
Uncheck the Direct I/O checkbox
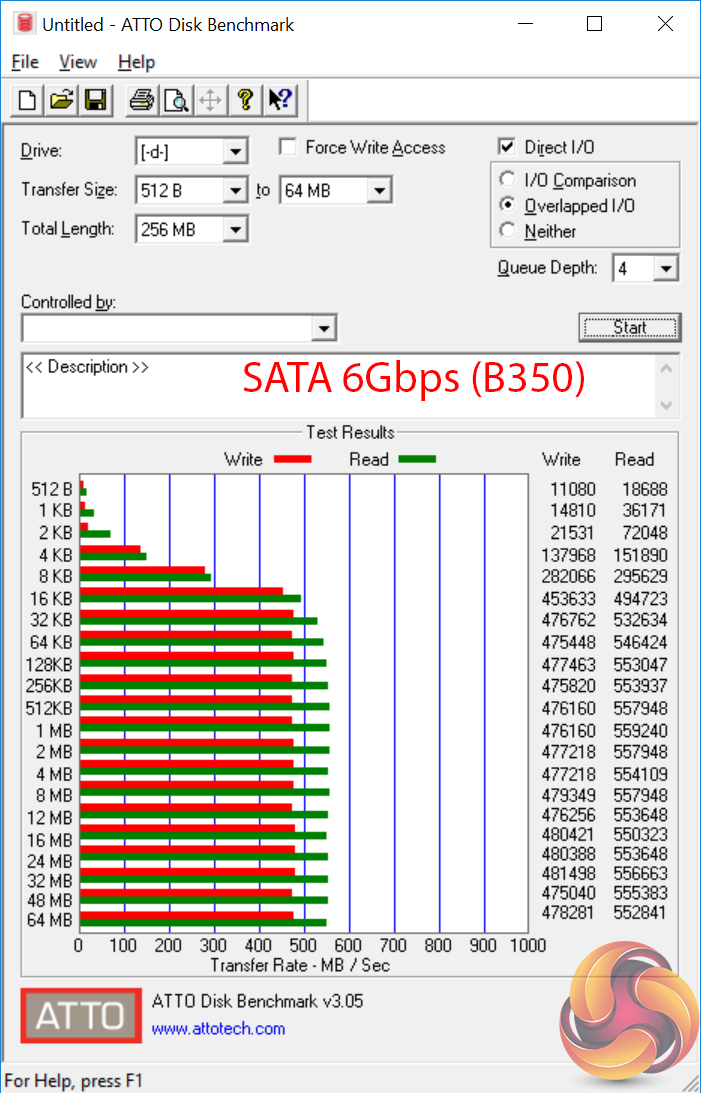click(x=507, y=147)
